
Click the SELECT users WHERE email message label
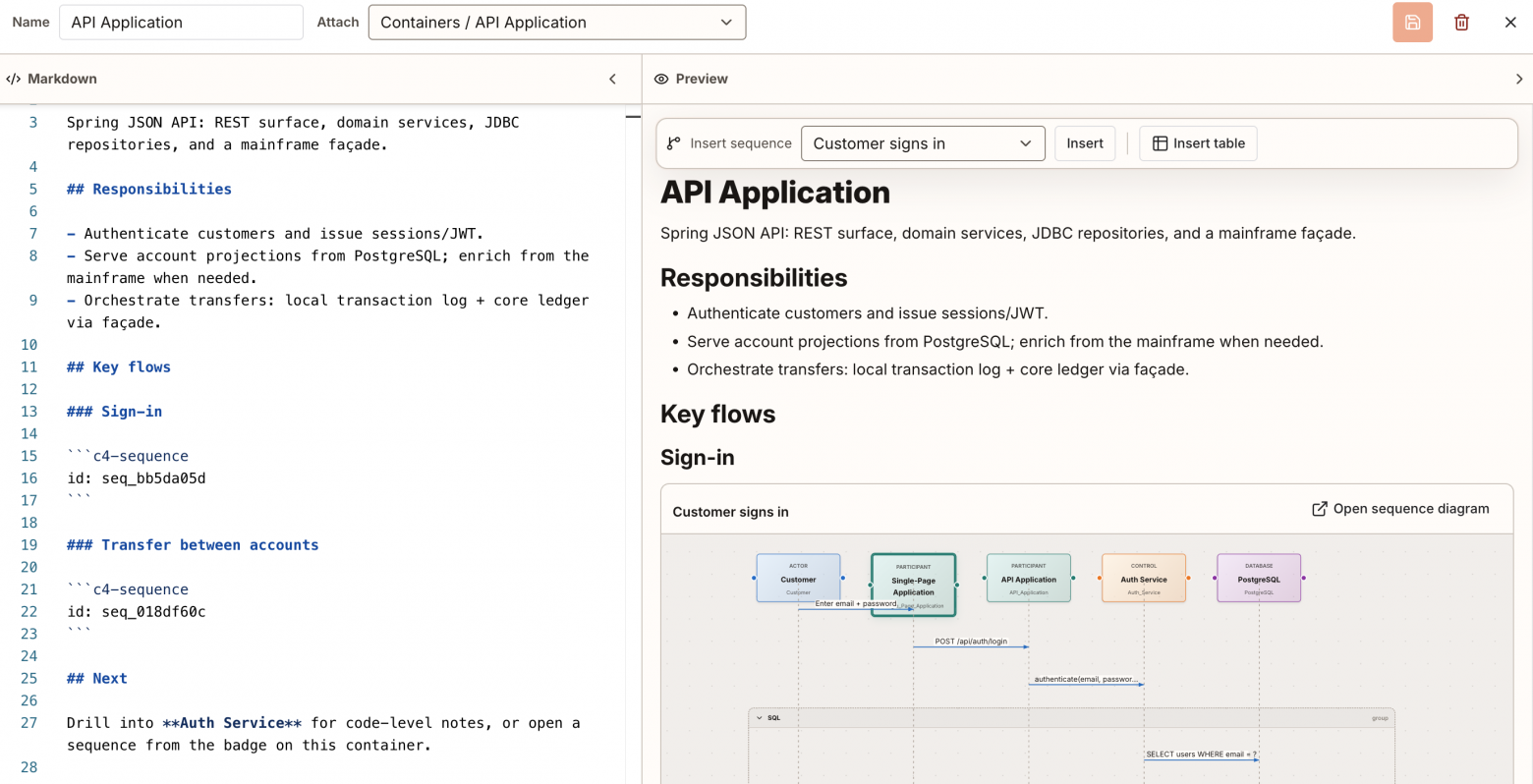click(1201, 755)
